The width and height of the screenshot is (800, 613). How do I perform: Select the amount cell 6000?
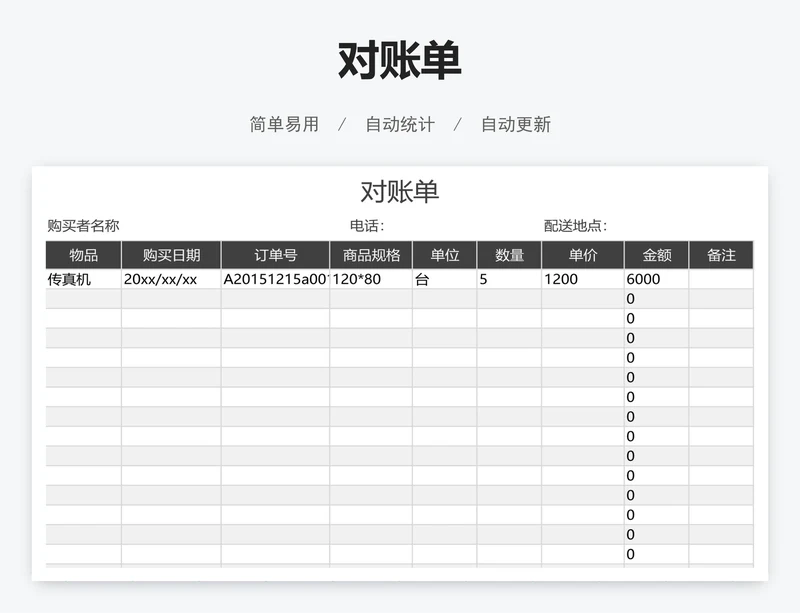(x=657, y=279)
